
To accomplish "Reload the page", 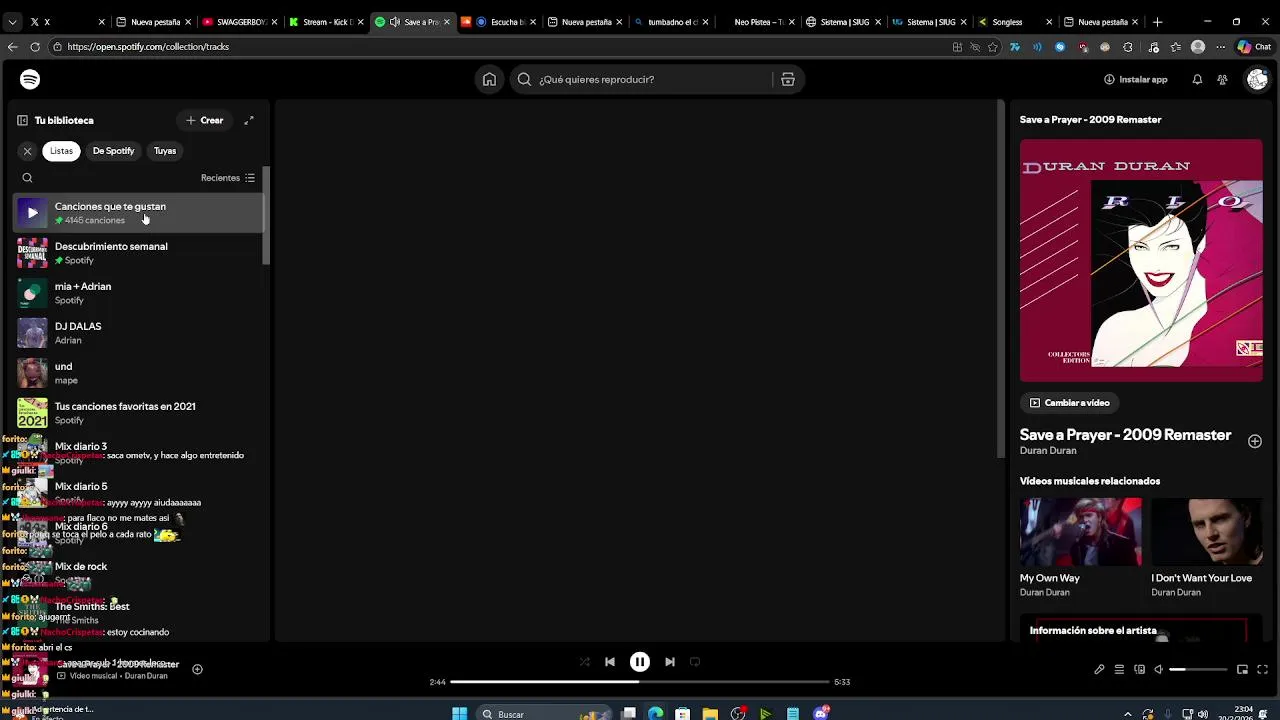I will (x=35, y=47).
